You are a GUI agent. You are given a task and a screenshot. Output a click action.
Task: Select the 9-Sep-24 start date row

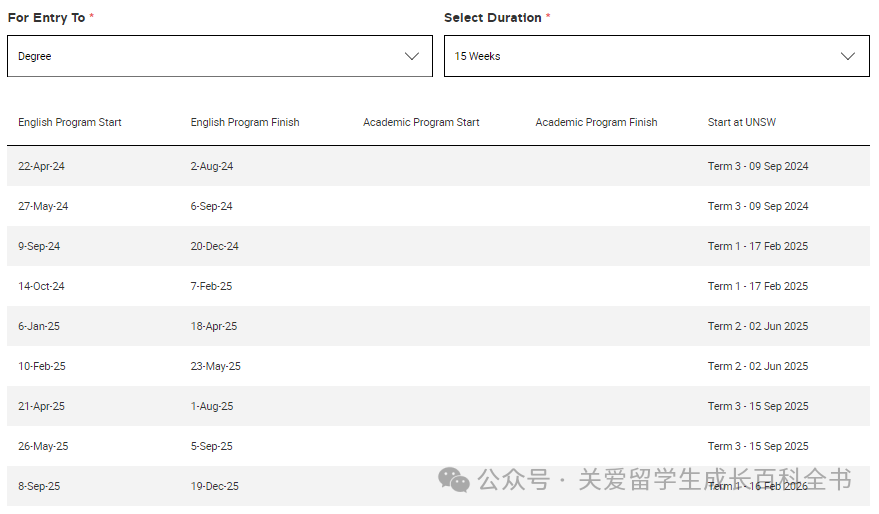tap(39, 246)
